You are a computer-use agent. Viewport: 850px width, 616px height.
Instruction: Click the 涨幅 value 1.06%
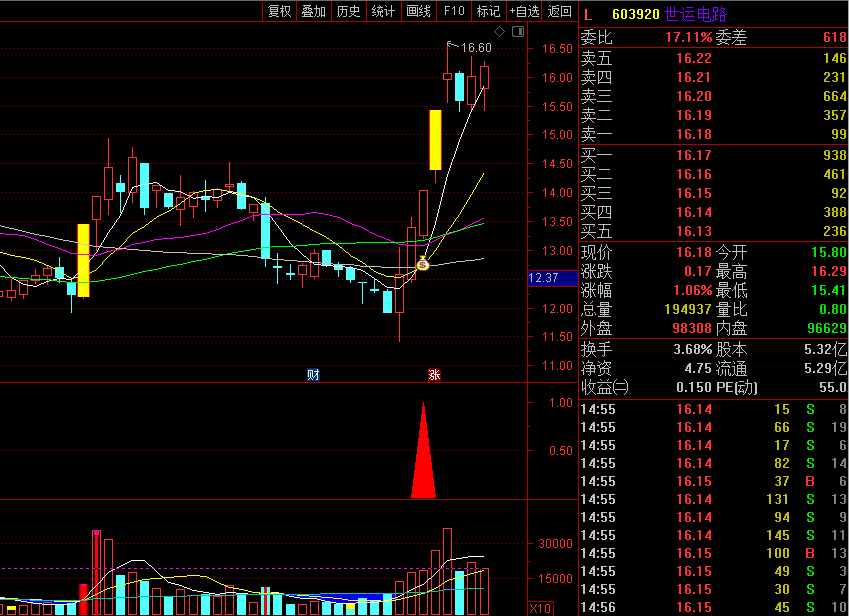click(x=692, y=290)
